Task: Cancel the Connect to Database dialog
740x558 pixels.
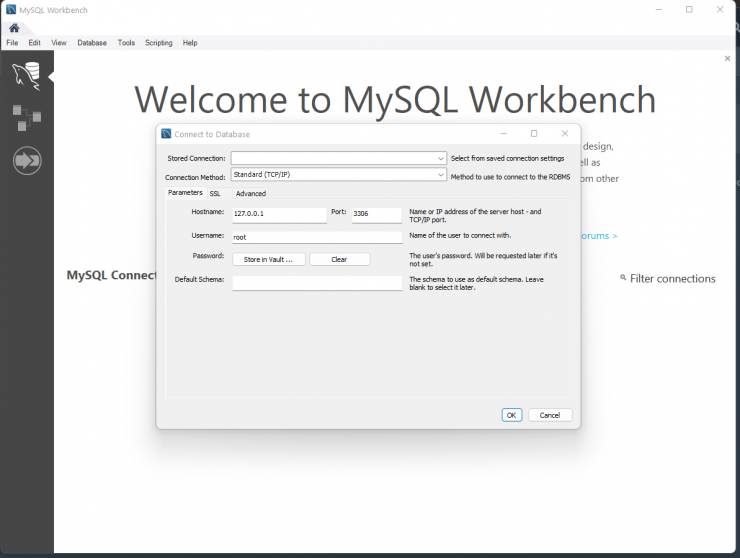Action: click(550, 415)
